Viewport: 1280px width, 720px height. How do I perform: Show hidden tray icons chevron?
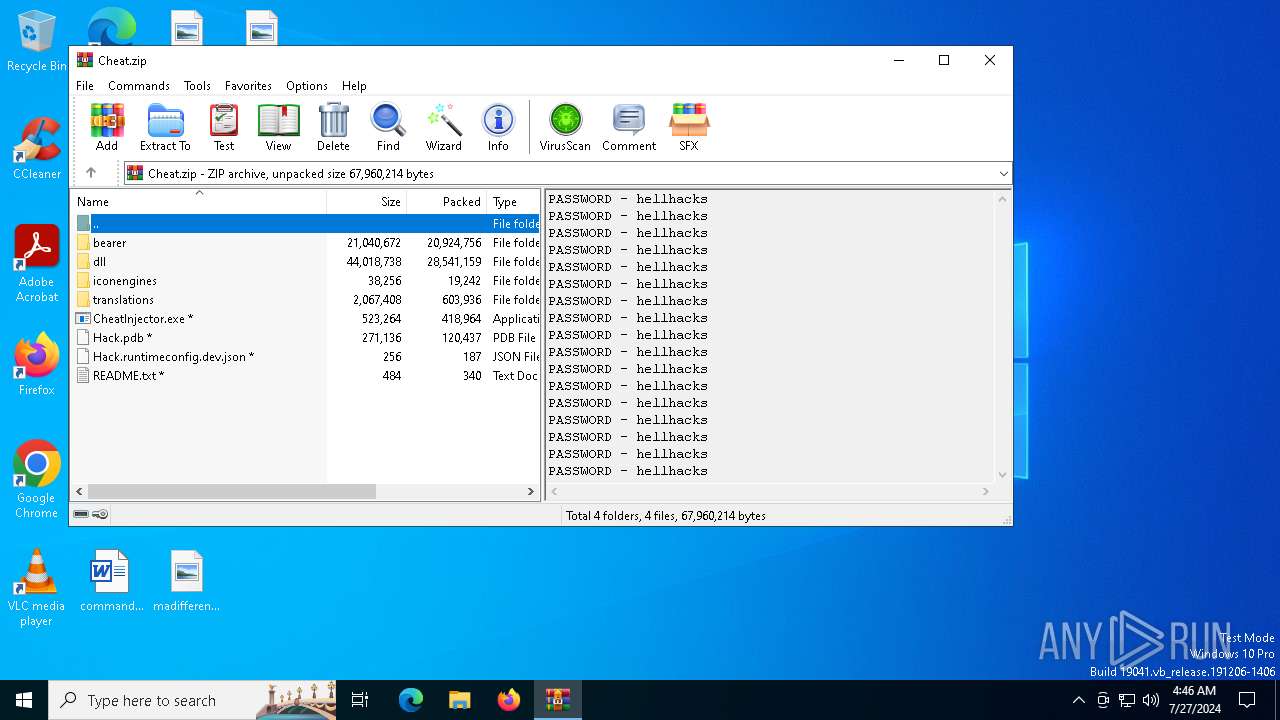click(x=1078, y=700)
